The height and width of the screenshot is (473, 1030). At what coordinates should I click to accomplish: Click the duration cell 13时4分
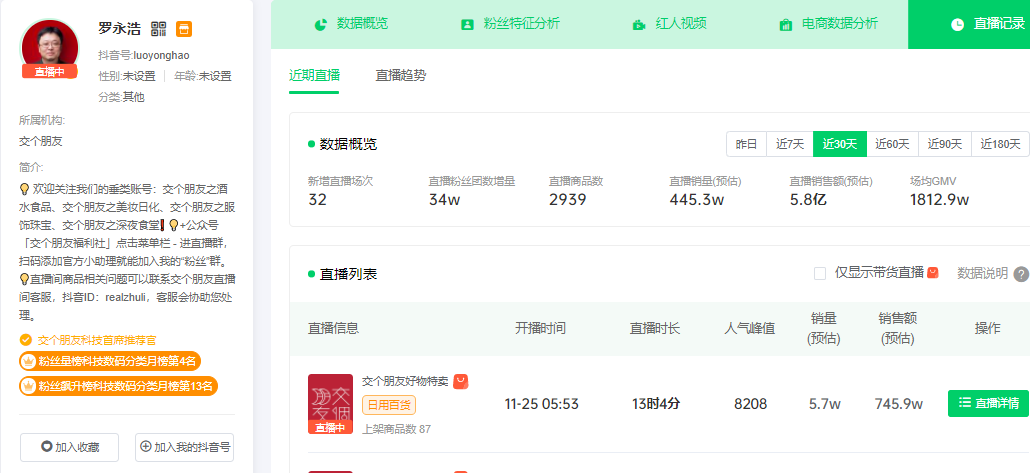656,404
